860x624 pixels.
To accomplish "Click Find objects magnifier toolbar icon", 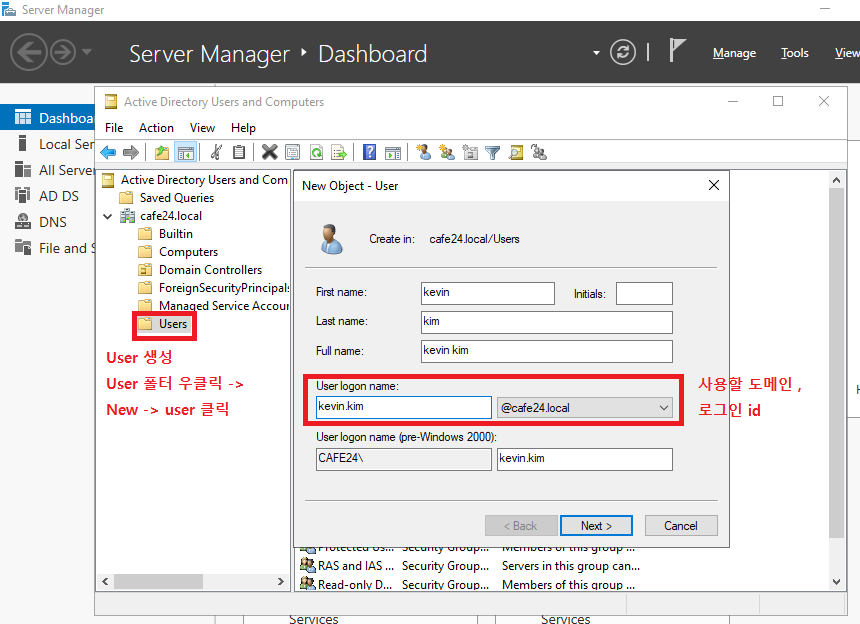I will coord(516,152).
